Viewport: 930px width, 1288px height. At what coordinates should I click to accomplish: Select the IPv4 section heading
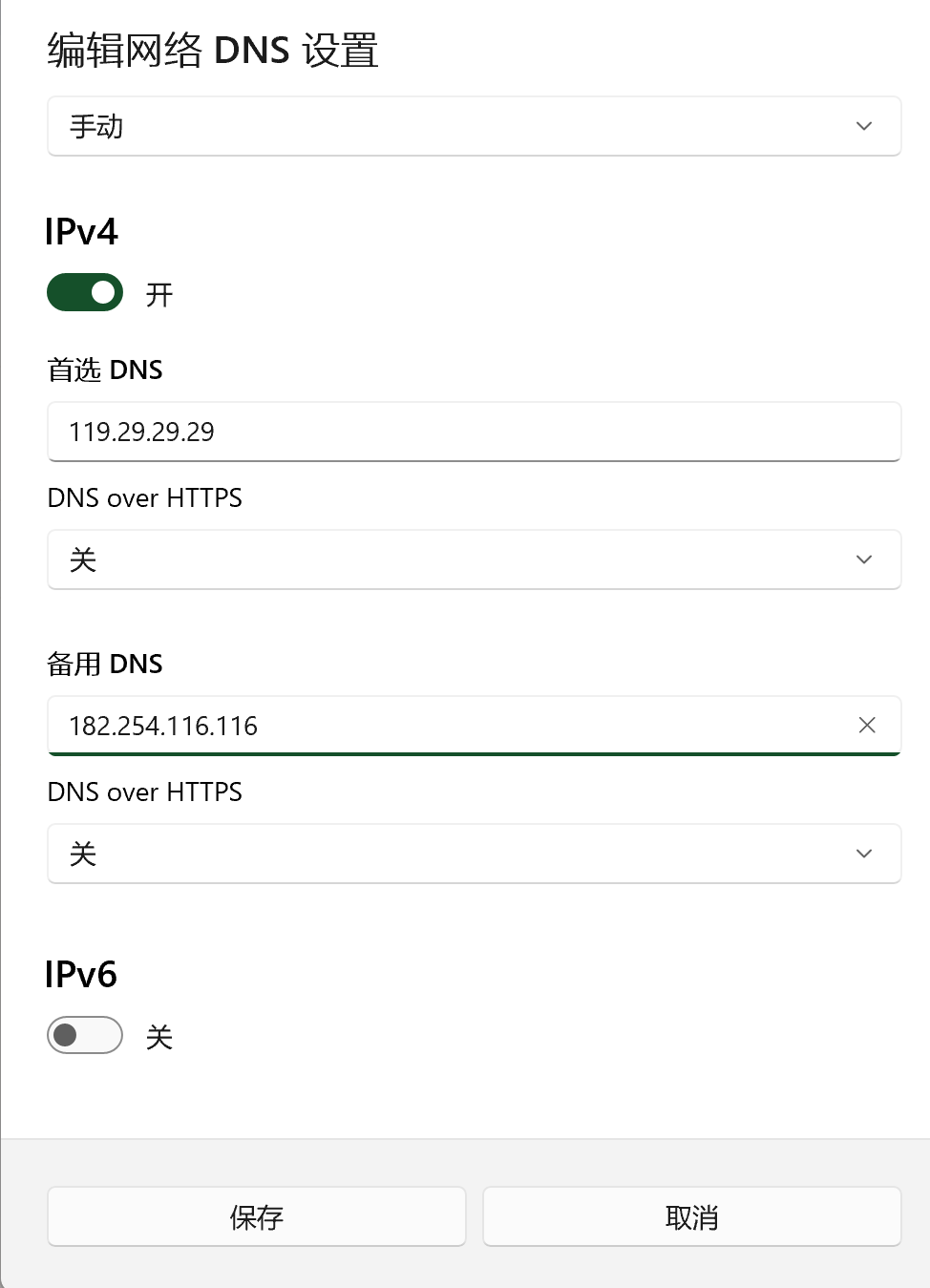coord(81,232)
